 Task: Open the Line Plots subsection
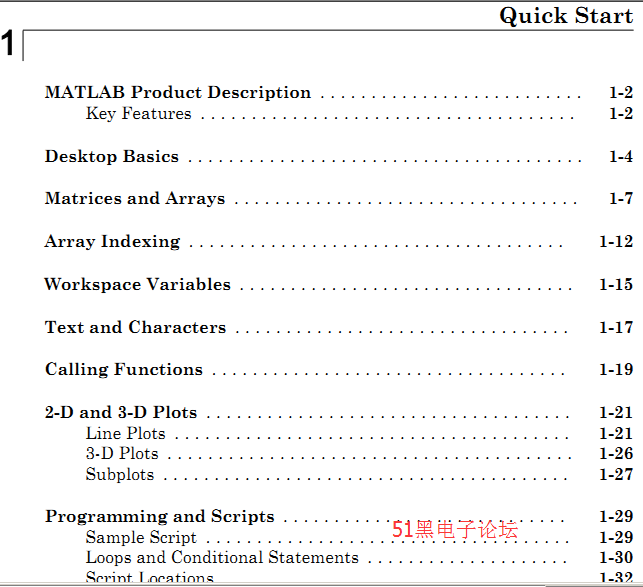click(x=125, y=434)
